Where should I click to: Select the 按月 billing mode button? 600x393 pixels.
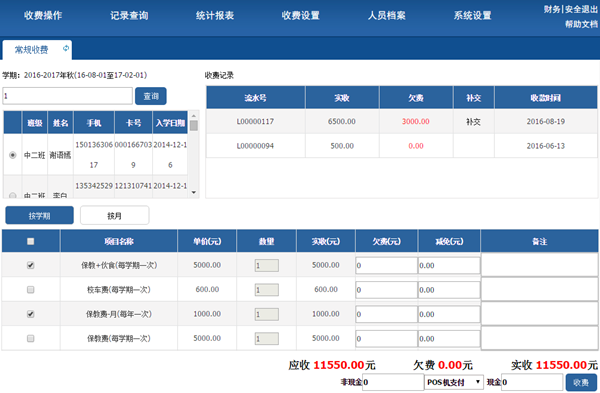114,215
